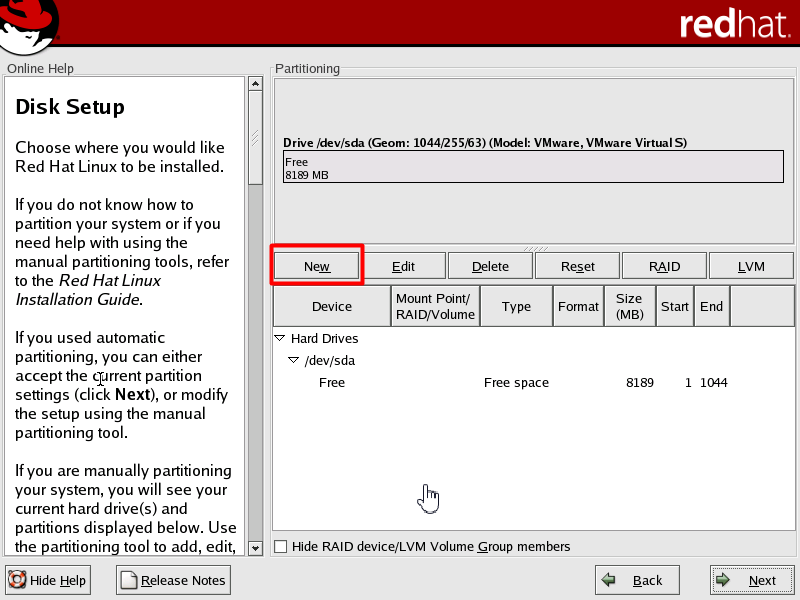Sort by the Device column header
Screen dimensions: 800x600
[x=332, y=306]
